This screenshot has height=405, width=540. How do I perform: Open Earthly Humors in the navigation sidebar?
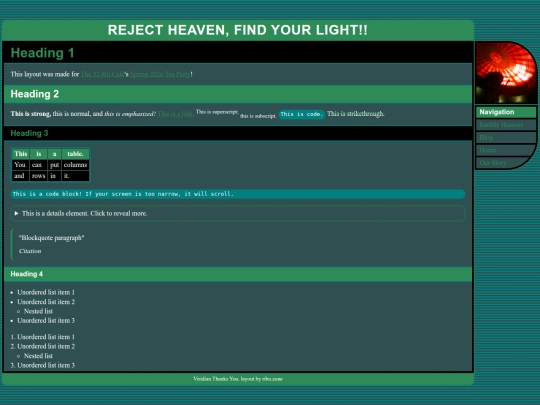coord(501,125)
